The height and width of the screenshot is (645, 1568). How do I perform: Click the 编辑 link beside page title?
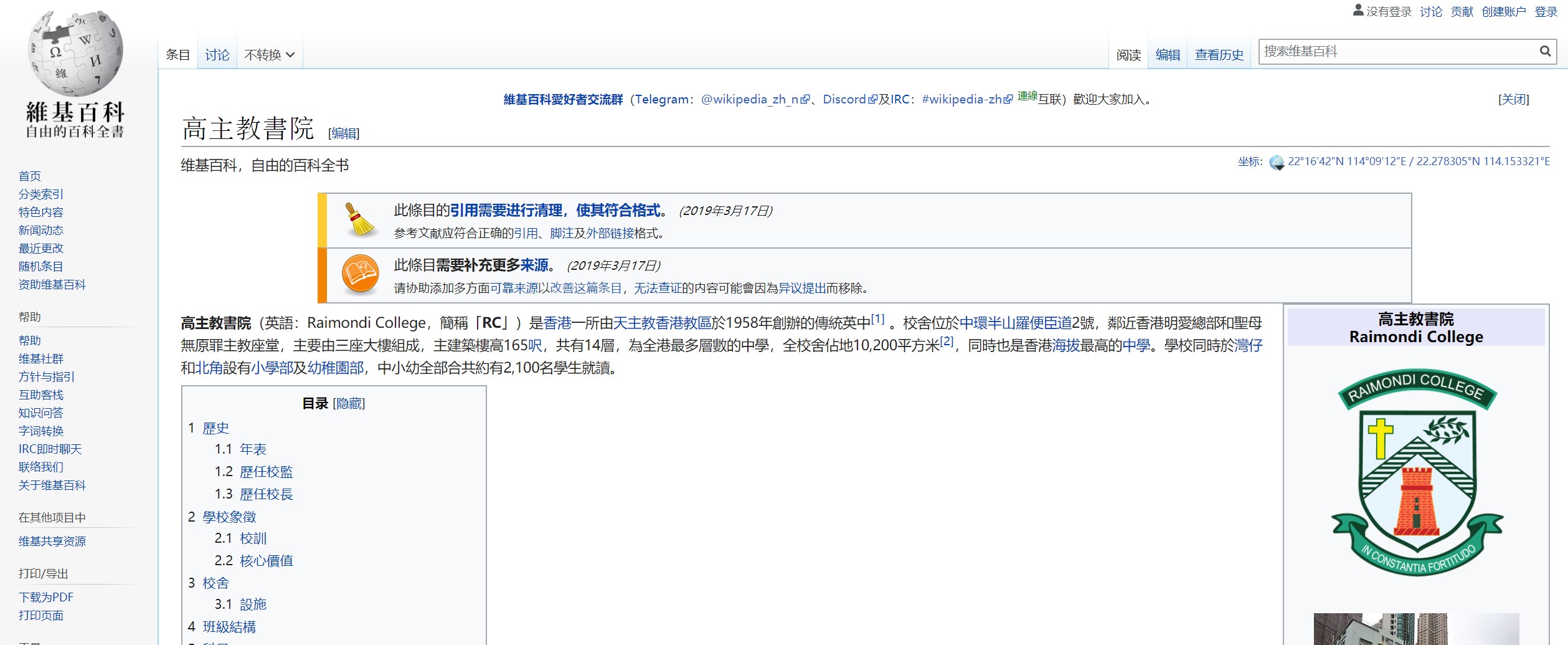pyautogui.click(x=344, y=133)
